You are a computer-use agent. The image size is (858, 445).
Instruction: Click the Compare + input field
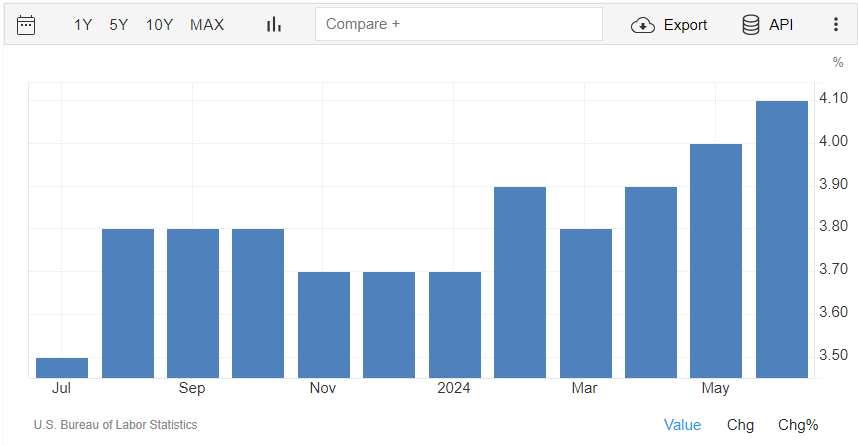(x=459, y=24)
